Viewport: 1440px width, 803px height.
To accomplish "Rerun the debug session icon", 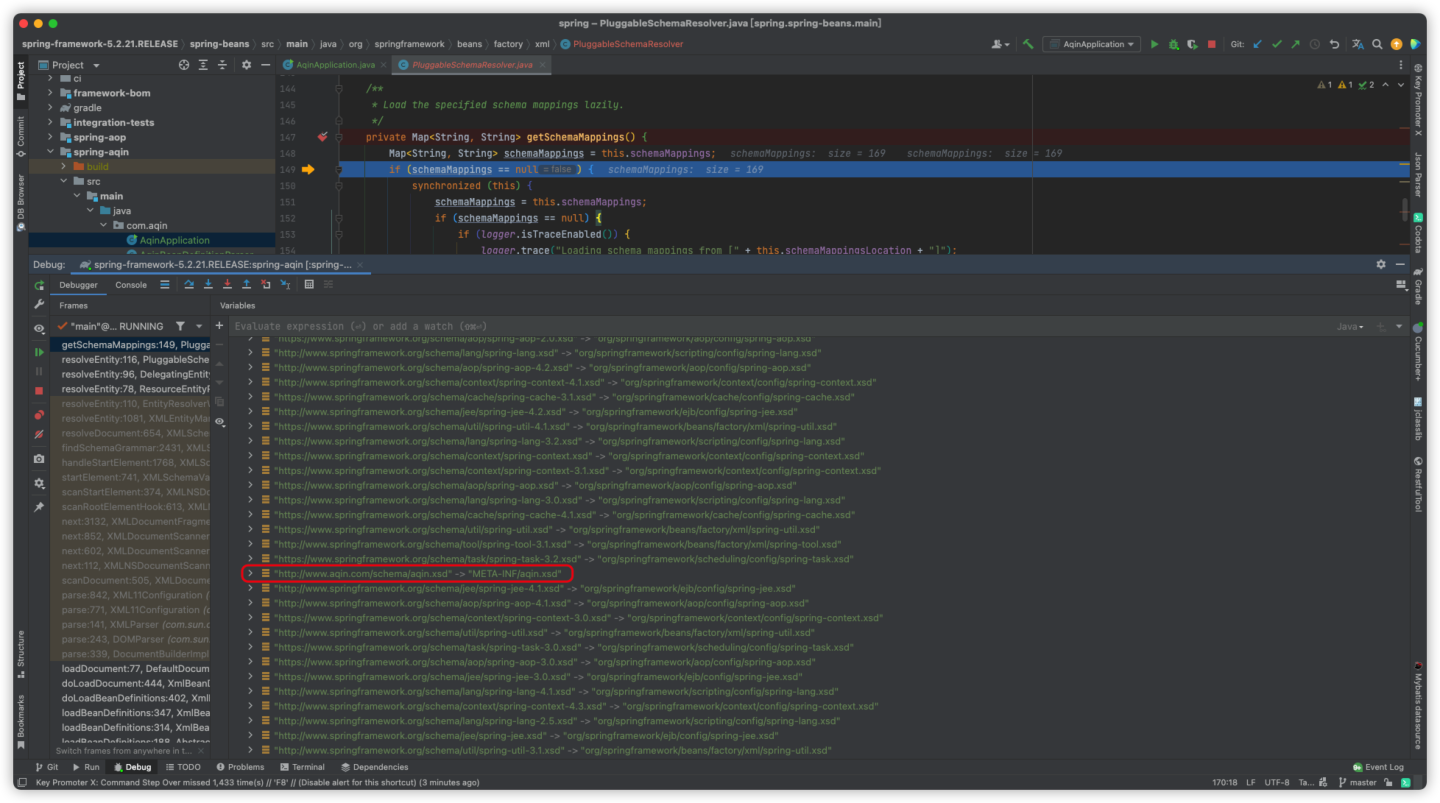I will (39, 285).
